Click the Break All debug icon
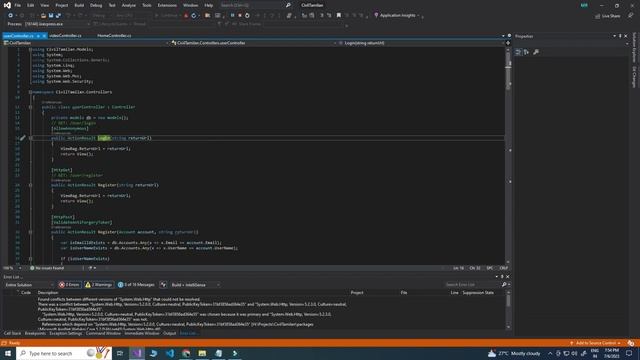The height and width of the screenshot is (360, 640). 232,16
